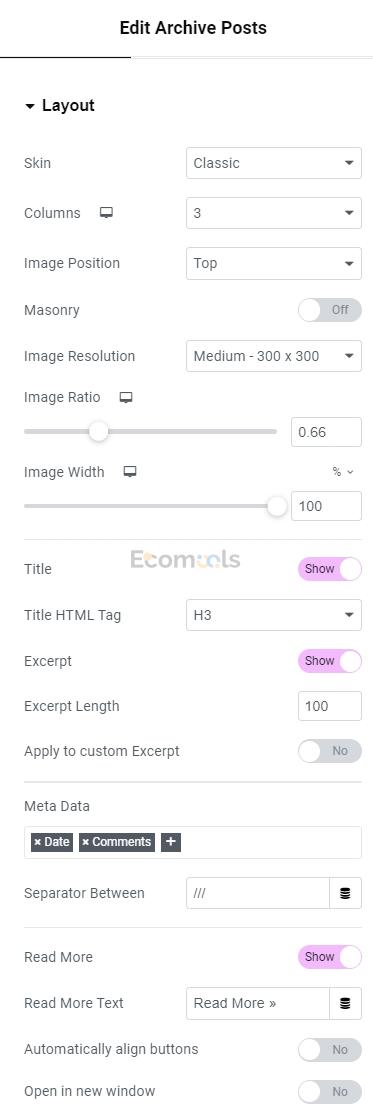Screen dimensions: 373x1120
Task: Change the Image Width unit selector
Action: point(343,472)
